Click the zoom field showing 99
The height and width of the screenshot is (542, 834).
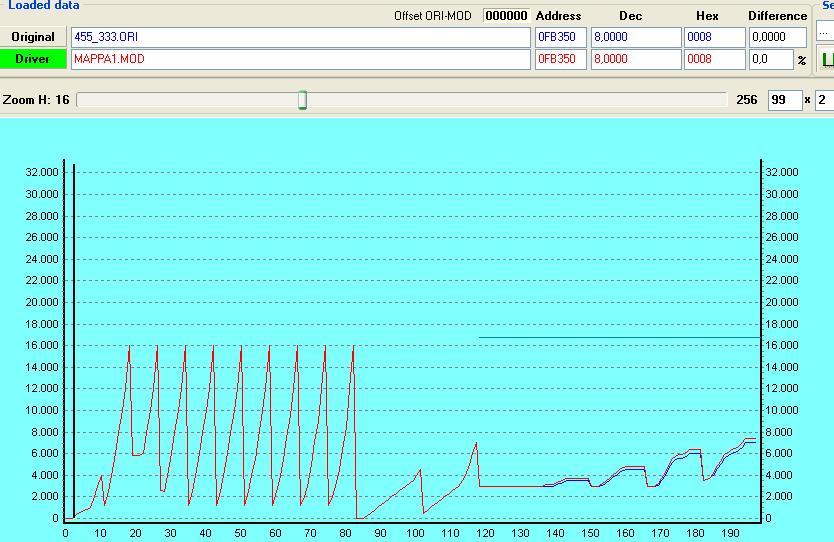point(785,100)
